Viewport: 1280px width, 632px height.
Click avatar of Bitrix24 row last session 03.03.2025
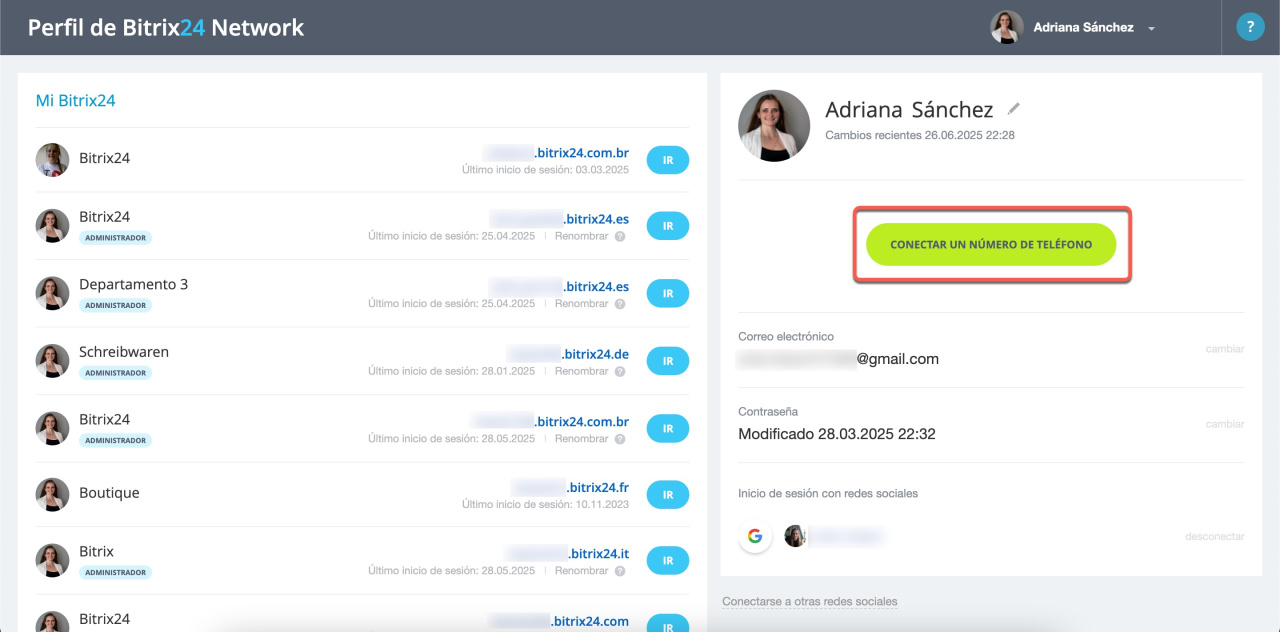(52, 160)
